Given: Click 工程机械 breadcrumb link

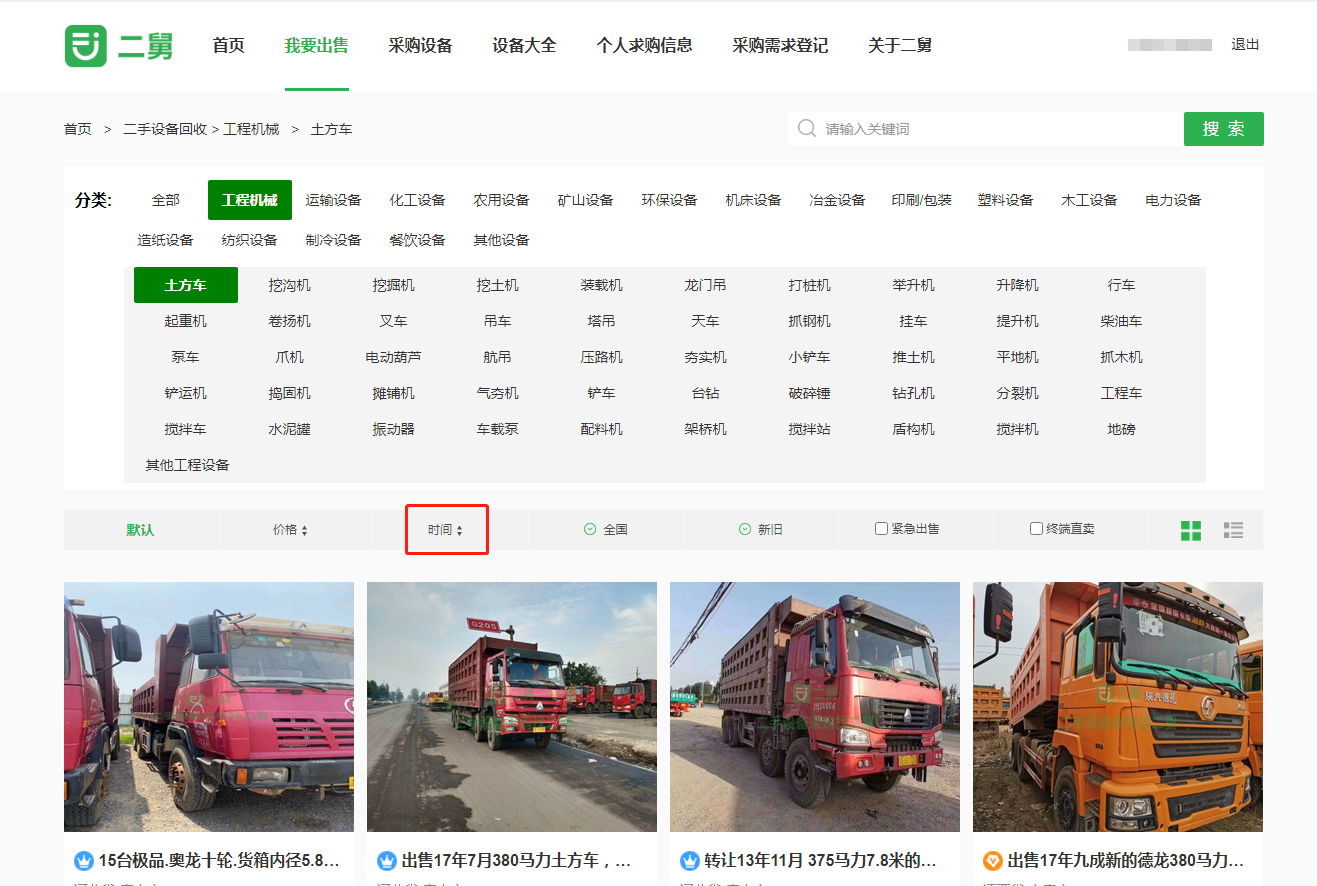Looking at the screenshot, I should click(252, 129).
